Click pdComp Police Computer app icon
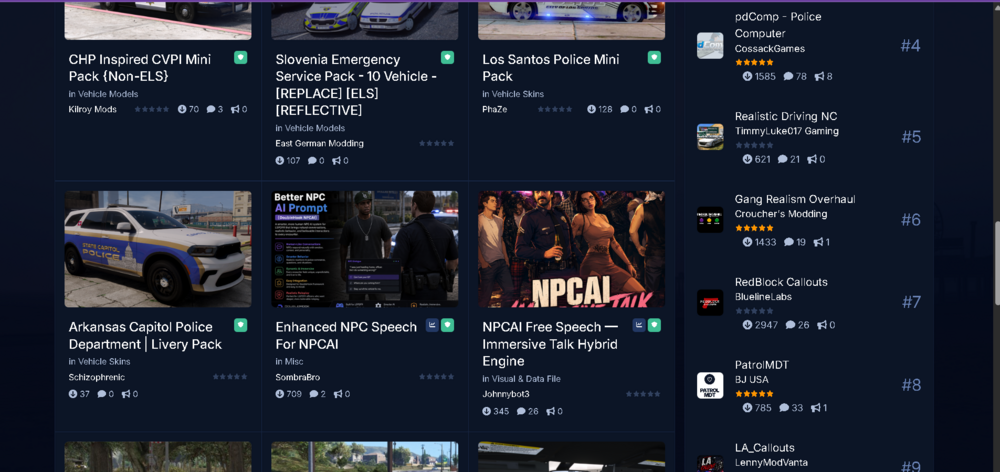The width and height of the screenshot is (1000, 472). 710,46
